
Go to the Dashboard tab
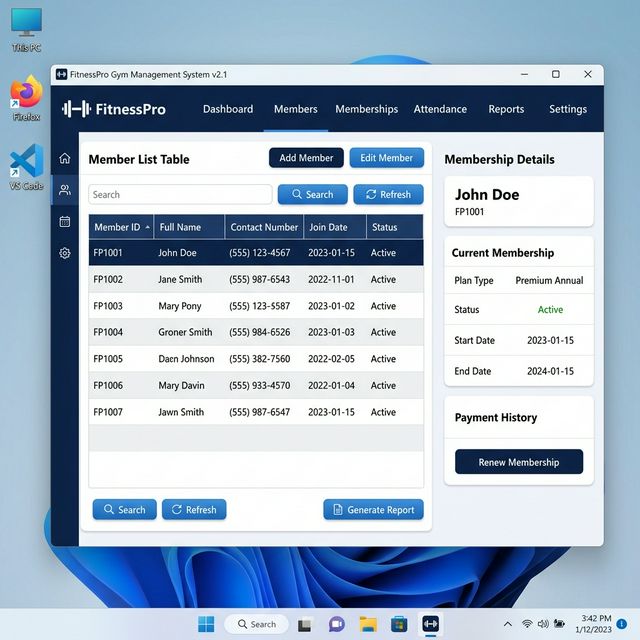coord(228,109)
